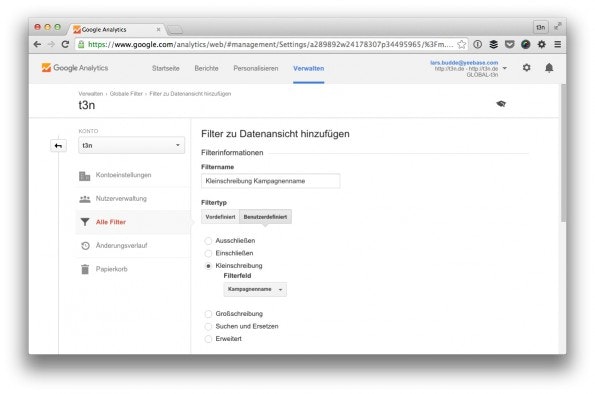The image size is (595, 394).
Task: Open the Buffer layers extension icon
Action: 493,44
